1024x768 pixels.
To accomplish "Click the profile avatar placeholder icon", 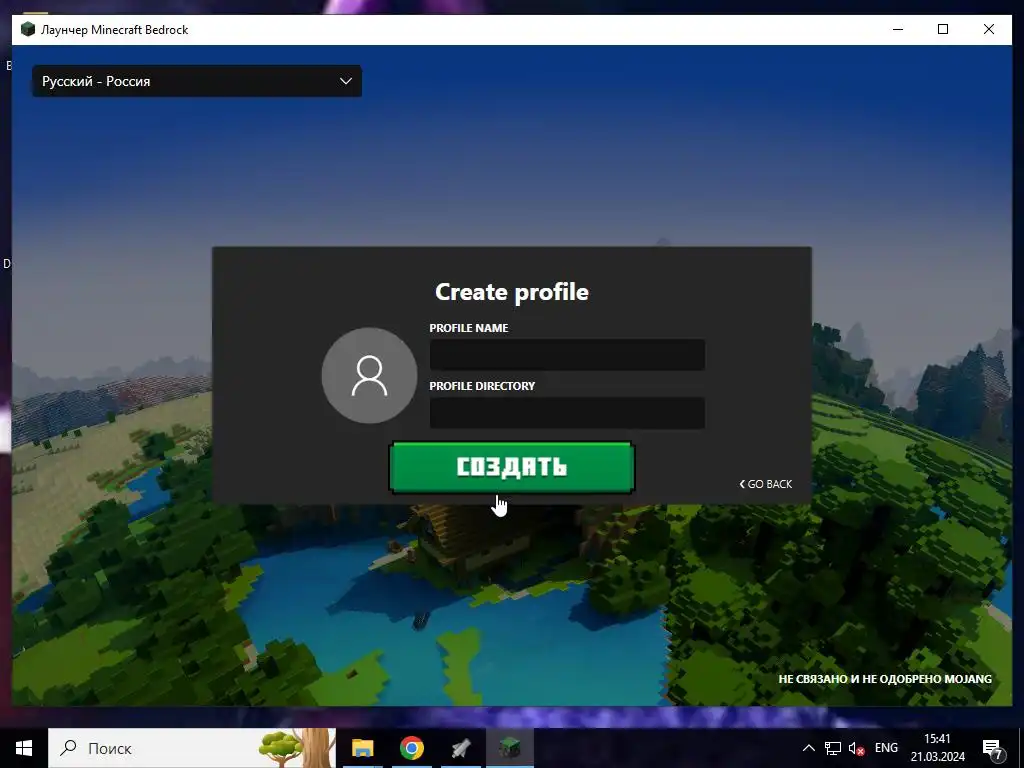I will [370, 376].
